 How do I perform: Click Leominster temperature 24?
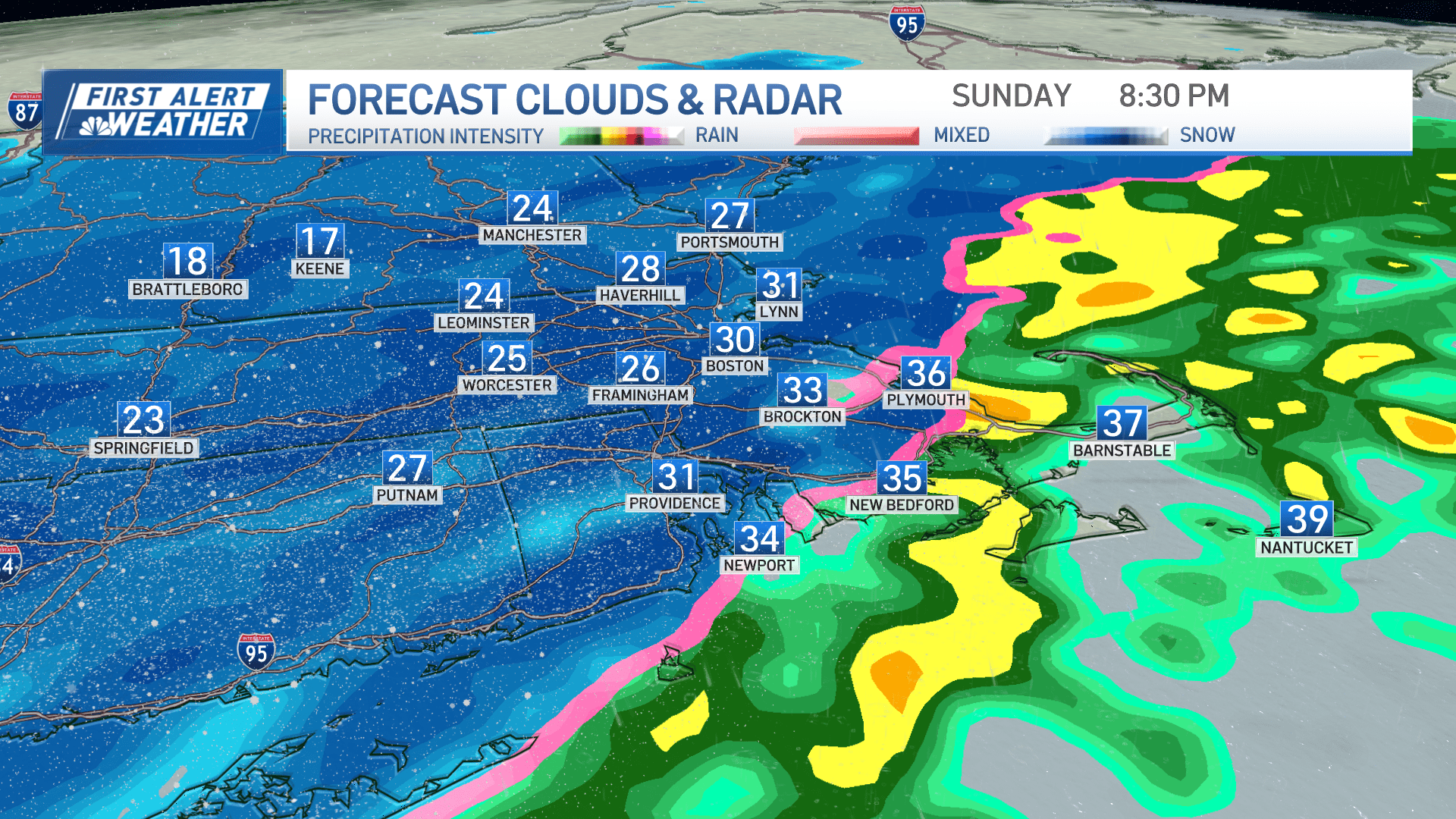(484, 296)
